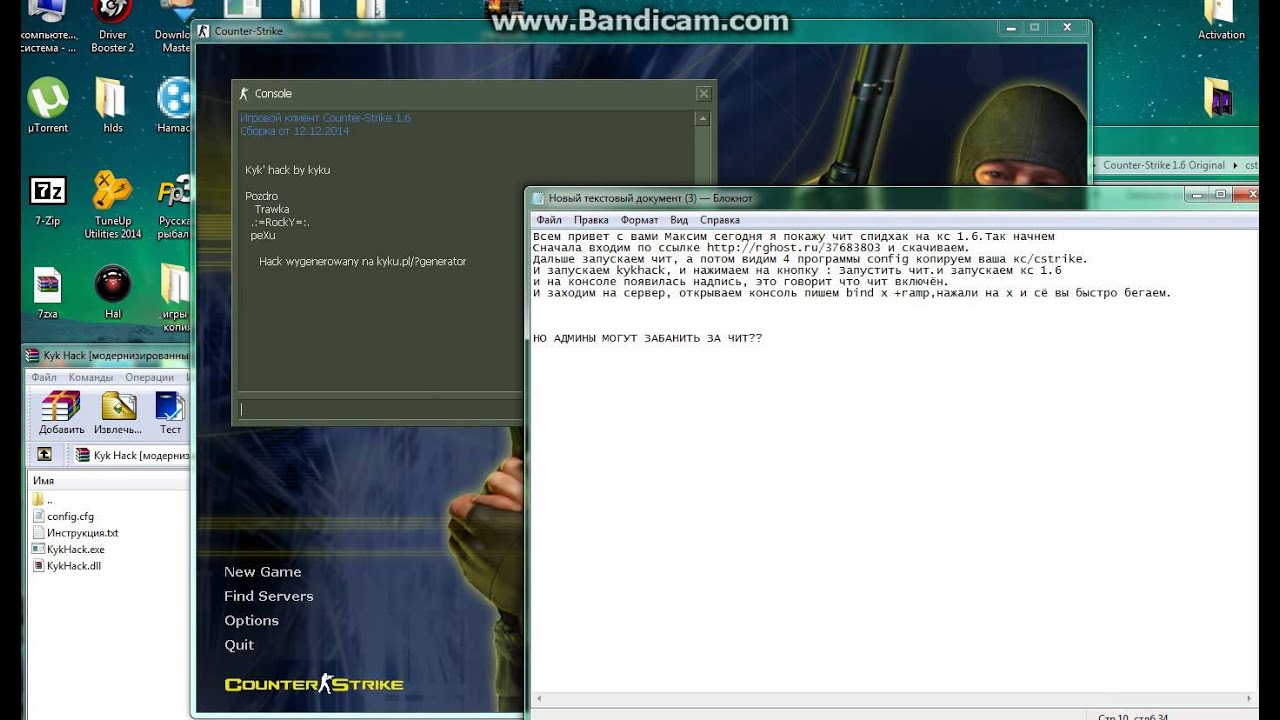Click the Notepad horizontal scrollbar right arrow
This screenshot has height=720, width=1280.
pyautogui.click(x=1250, y=699)
